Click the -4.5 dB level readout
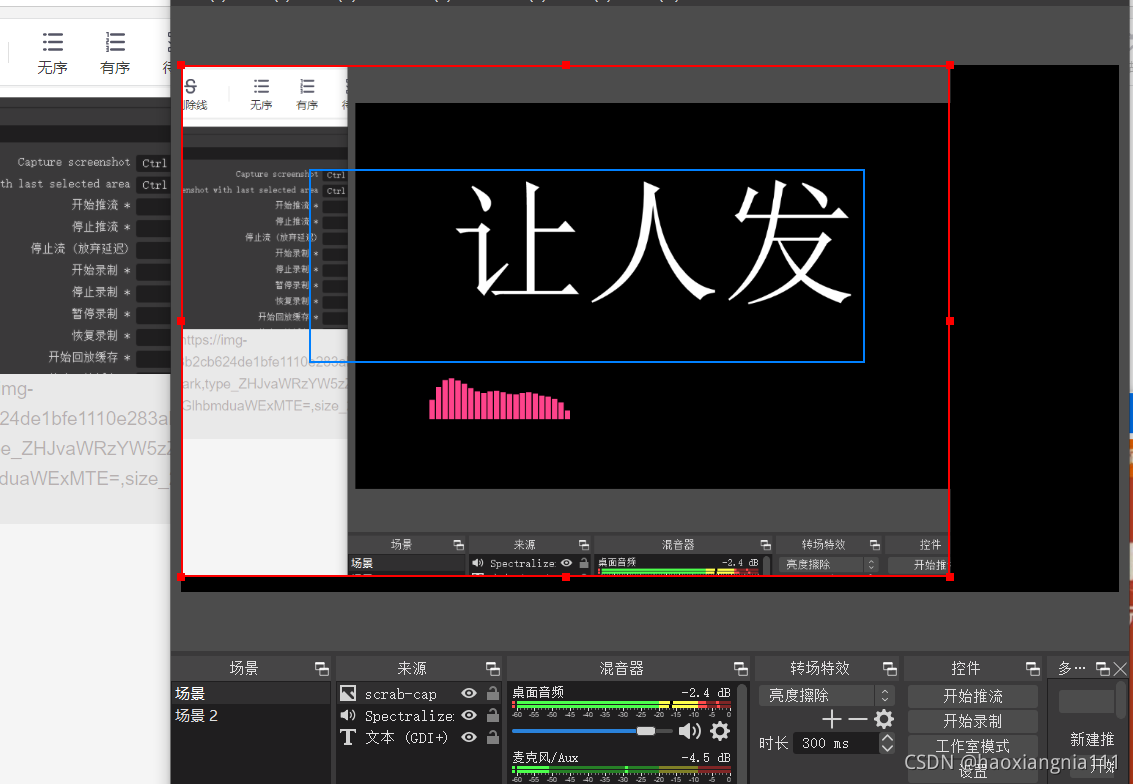The height and width of the screenshot is (784, 1133). [705, 757]
